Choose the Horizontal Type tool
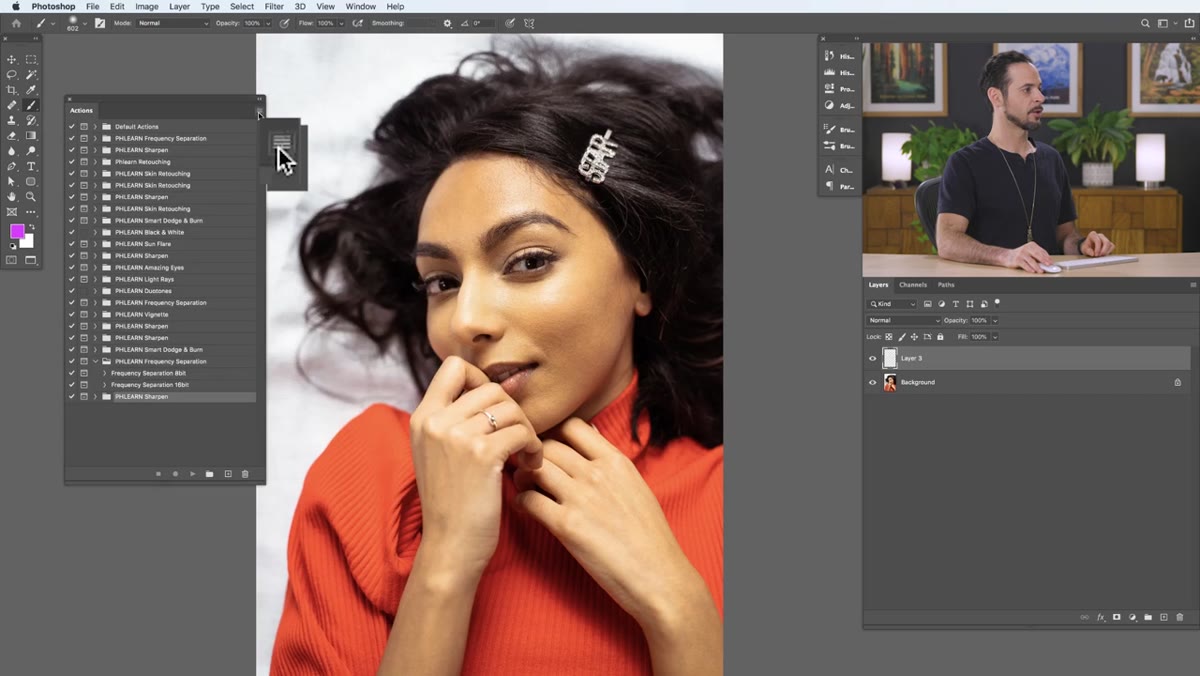Image resolution: width=1200 pixels, height=676 pixels. pyautogui.click(x=31, y=166)
